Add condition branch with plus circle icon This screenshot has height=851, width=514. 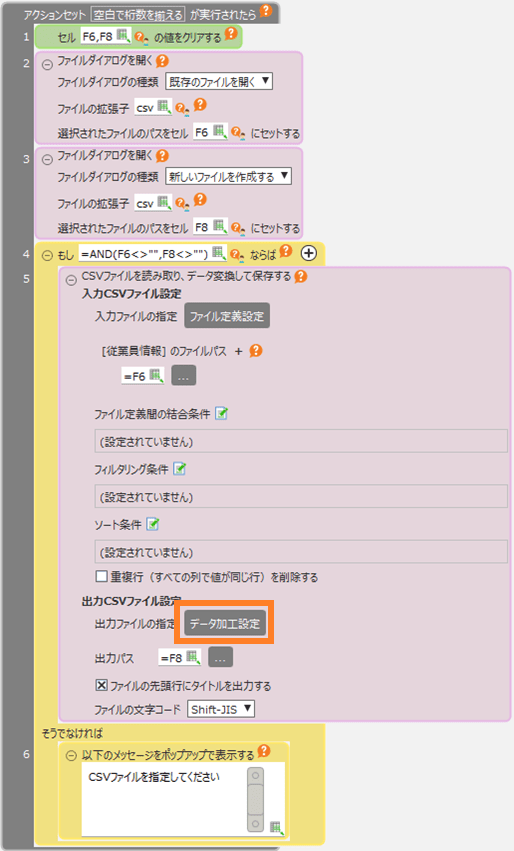pyautogui.click(x=309, y=253)
